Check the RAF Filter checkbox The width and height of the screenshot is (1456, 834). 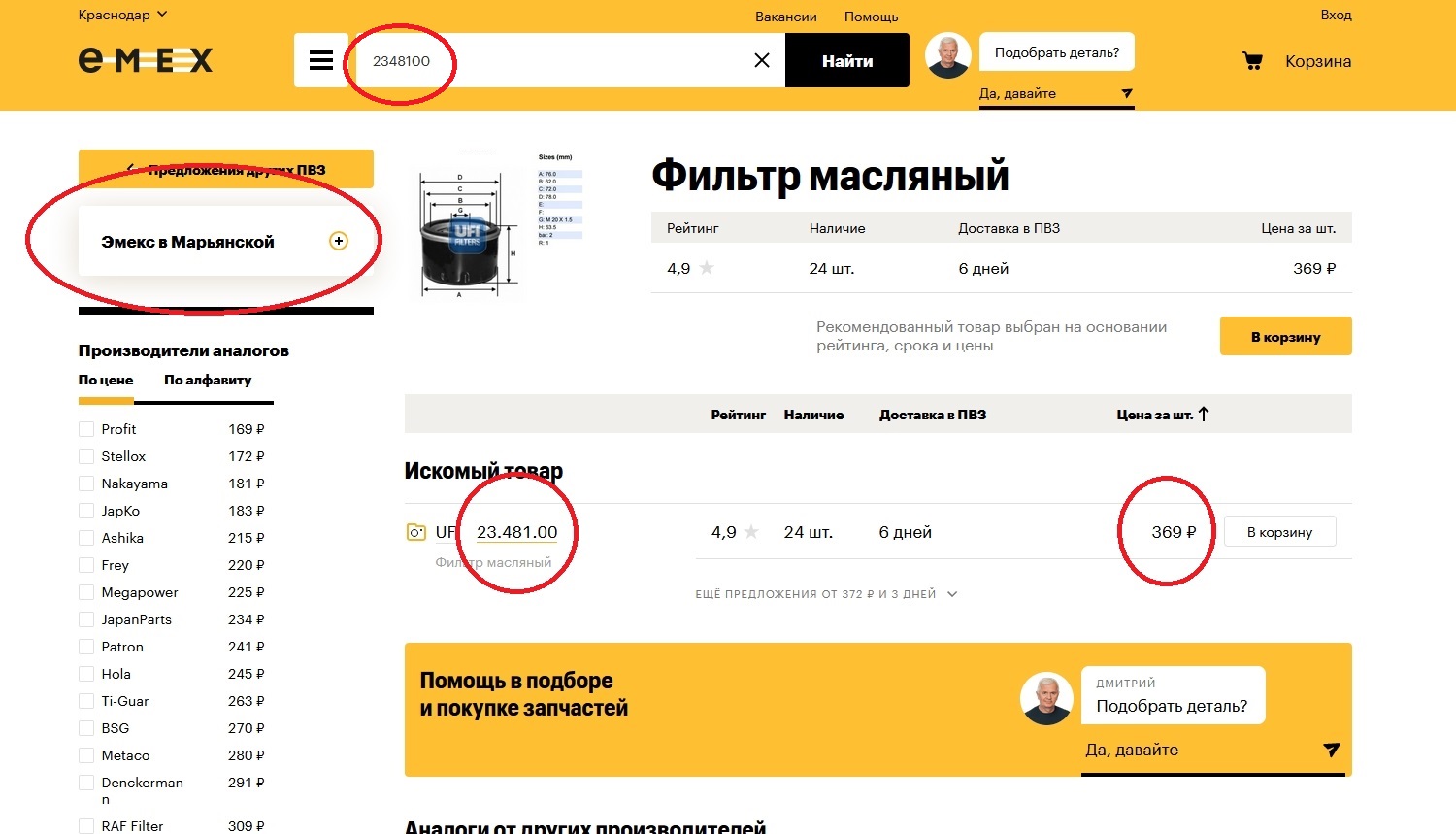[x=86, y=825]
